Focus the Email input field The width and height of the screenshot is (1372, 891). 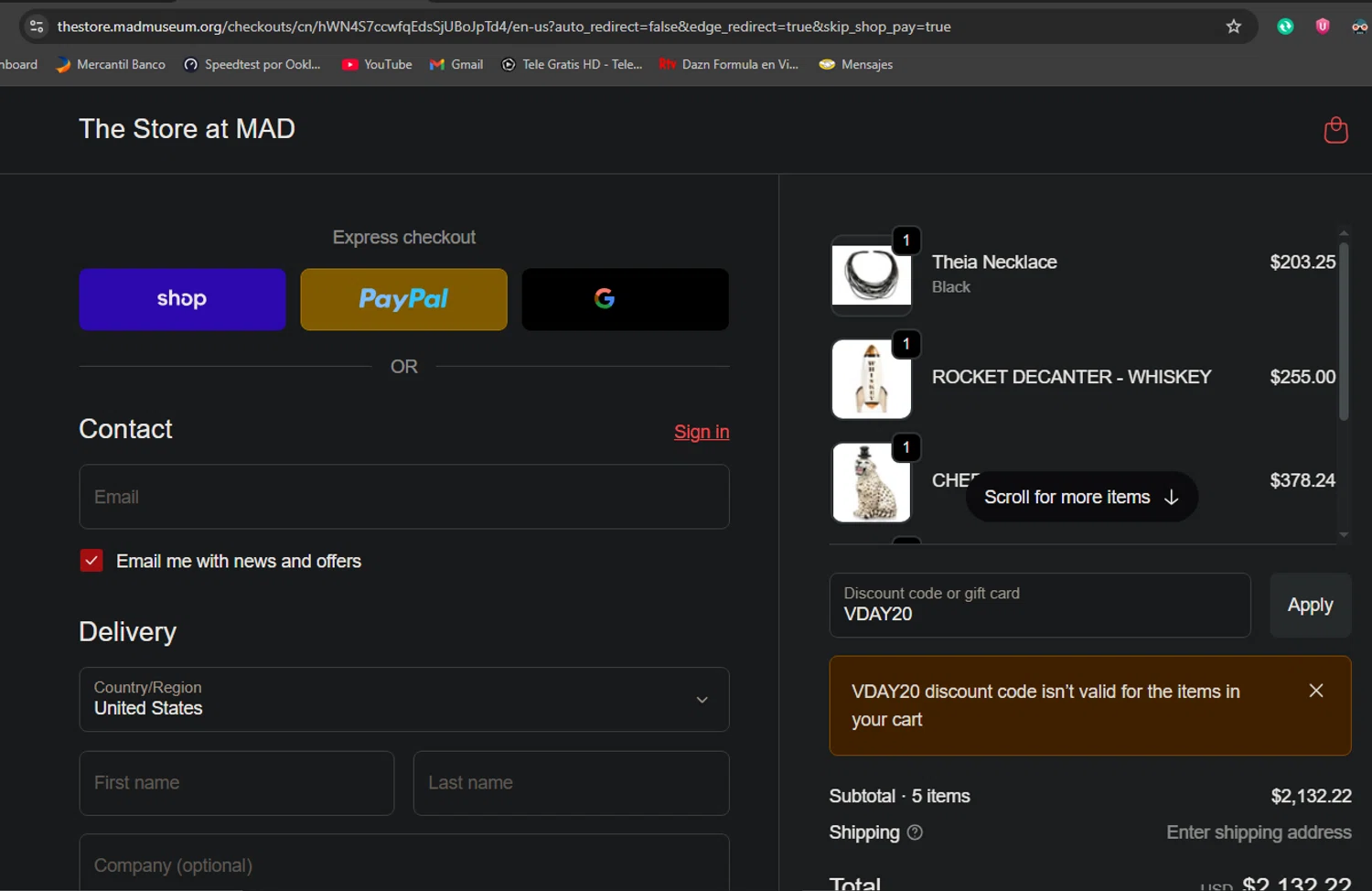pyautogui.click(x=404, y=497)
